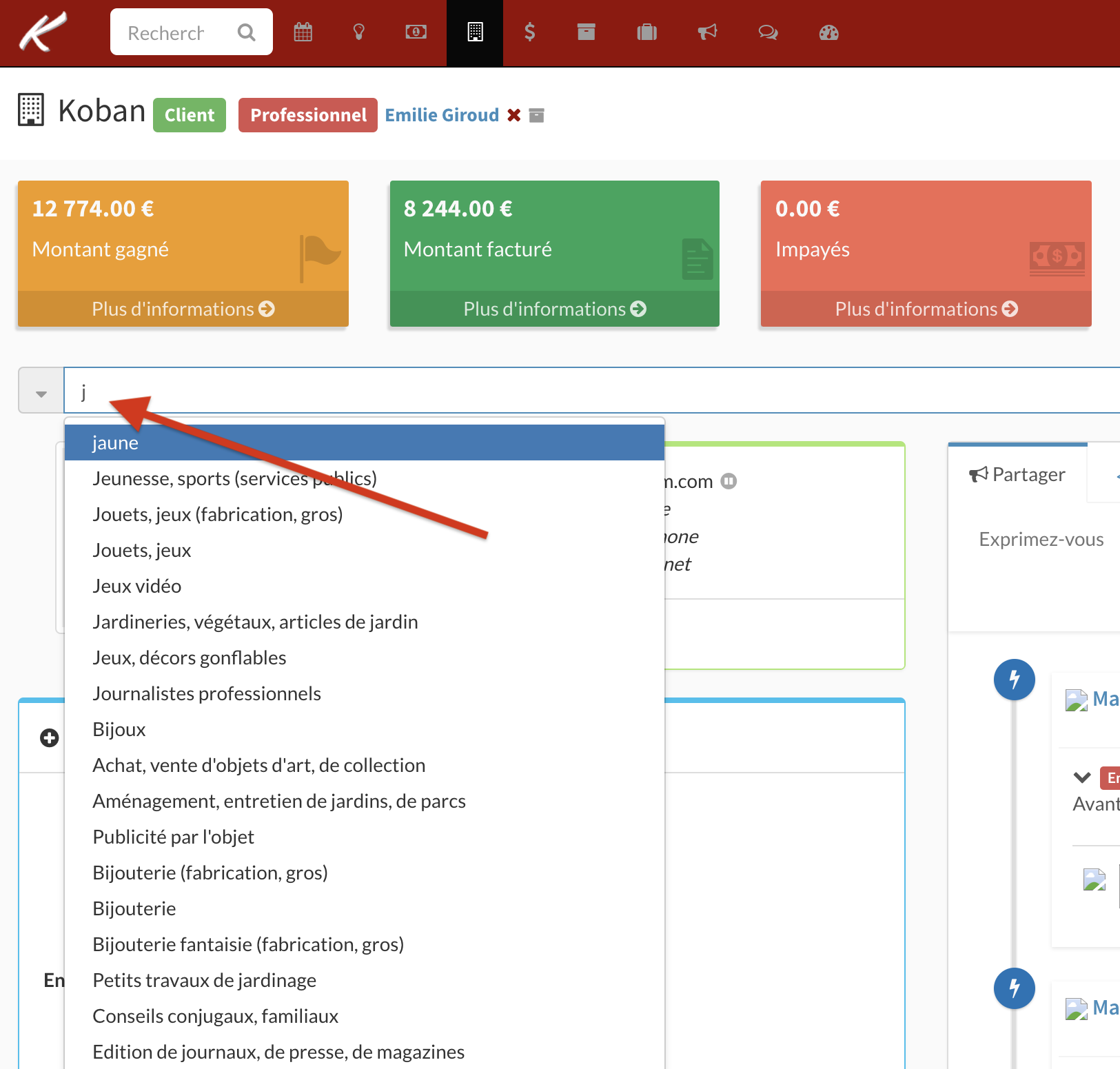Click archive icon next to Emilie Giroud
The image size is (1120, 1069).
click(537, 115)
